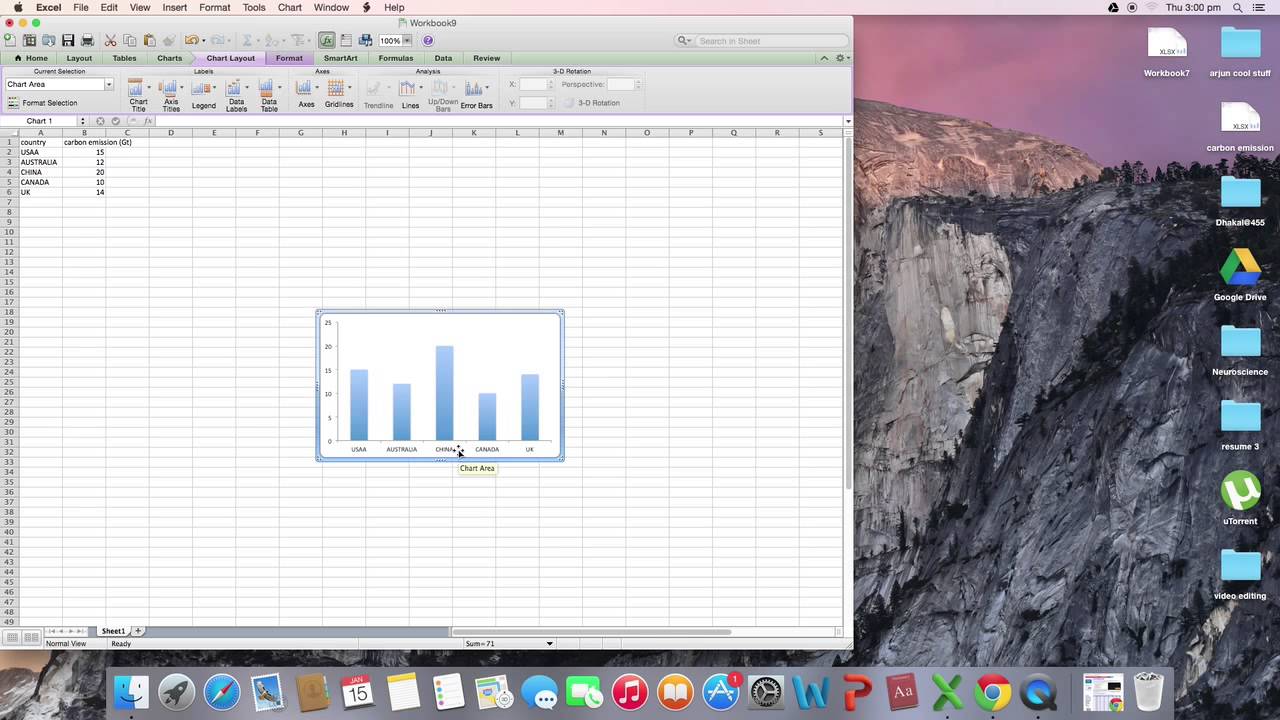Click the Paste clipboard icon

tap(149, 40)
